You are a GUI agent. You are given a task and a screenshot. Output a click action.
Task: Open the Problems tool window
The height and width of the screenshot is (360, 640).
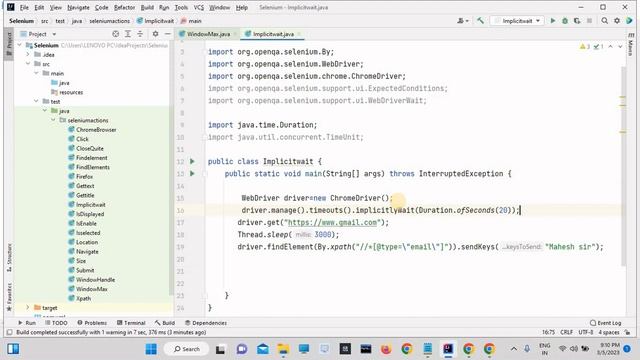(92, 322)
